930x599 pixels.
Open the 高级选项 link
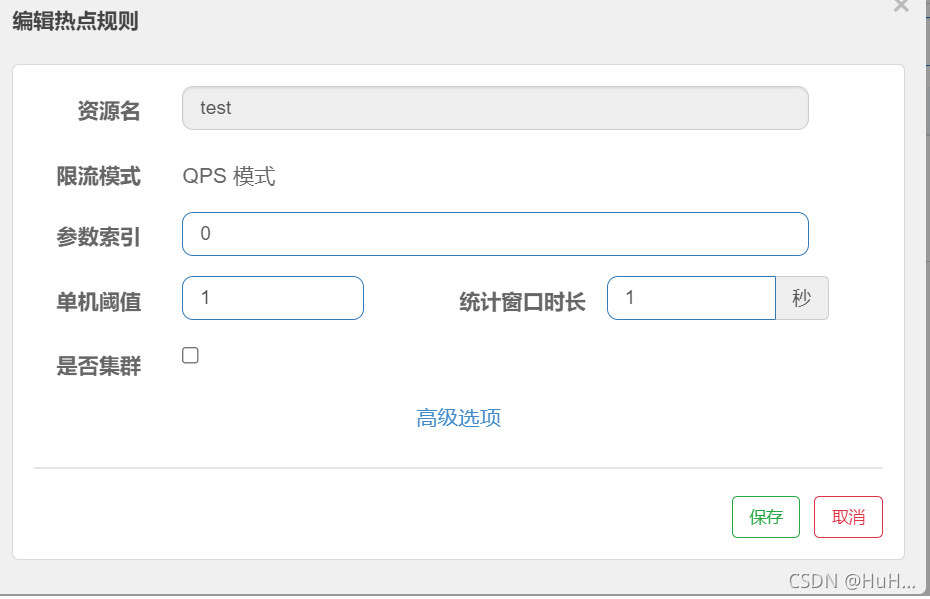point(458,418)
